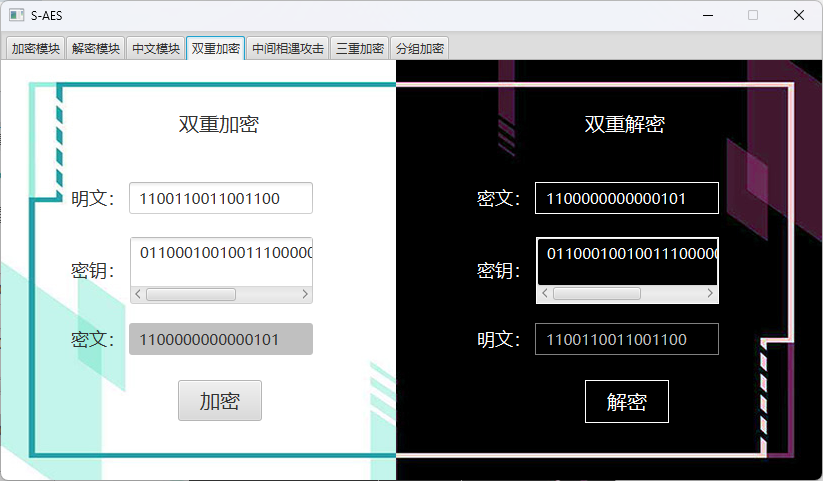Open the 中间相遇攻击 tab
The width and height of the screenshot is (823, 481).
(287, 48)
